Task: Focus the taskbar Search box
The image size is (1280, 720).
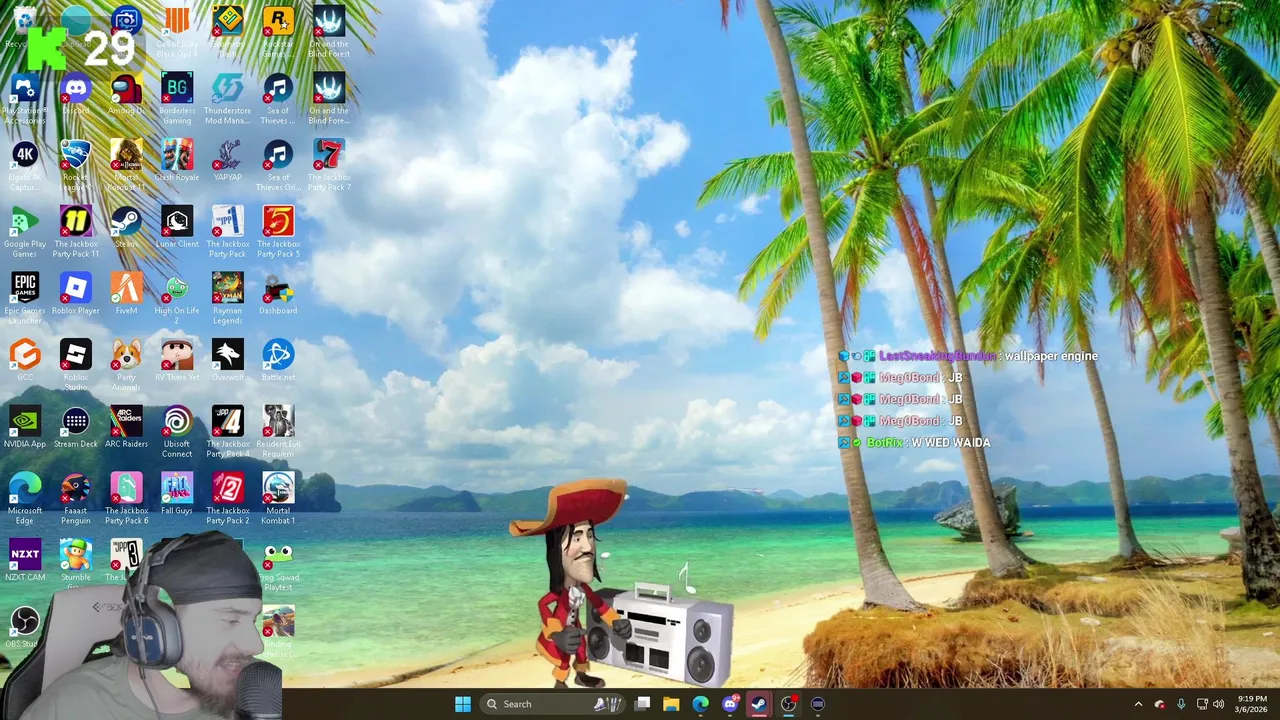Action: click(551, 704)
